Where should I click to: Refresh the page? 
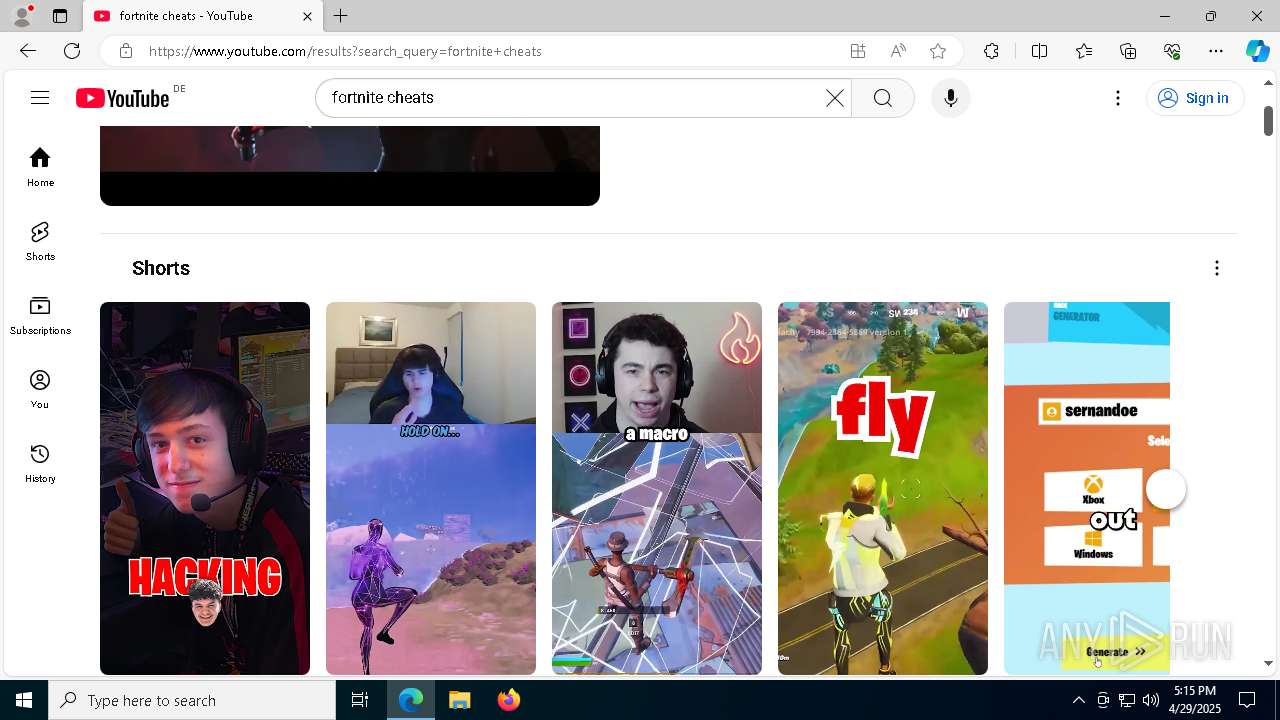72,51
